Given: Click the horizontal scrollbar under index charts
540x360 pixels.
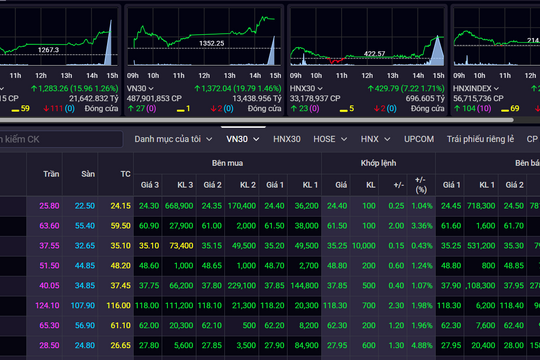Looking at the screenshot, I should click(257, 120).
